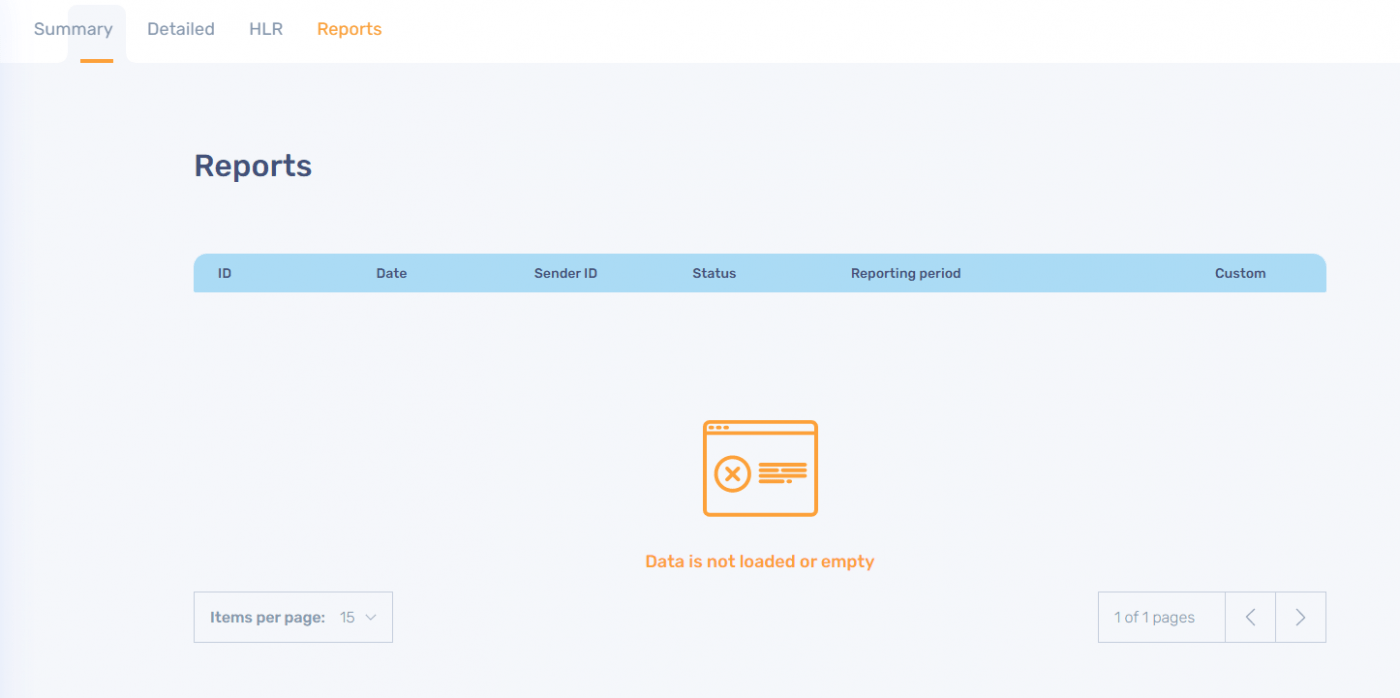Image resolution: width=1400 pixels, height=698 pixels.
Task: Select the Reporting period column header
Action: [905, 273]
